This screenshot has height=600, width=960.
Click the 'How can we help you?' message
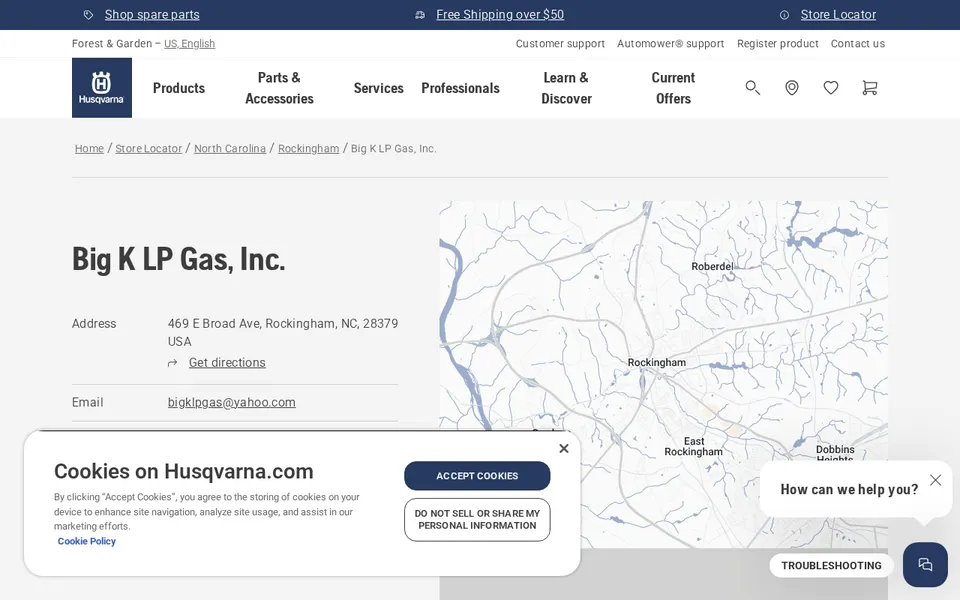(849, 489)
